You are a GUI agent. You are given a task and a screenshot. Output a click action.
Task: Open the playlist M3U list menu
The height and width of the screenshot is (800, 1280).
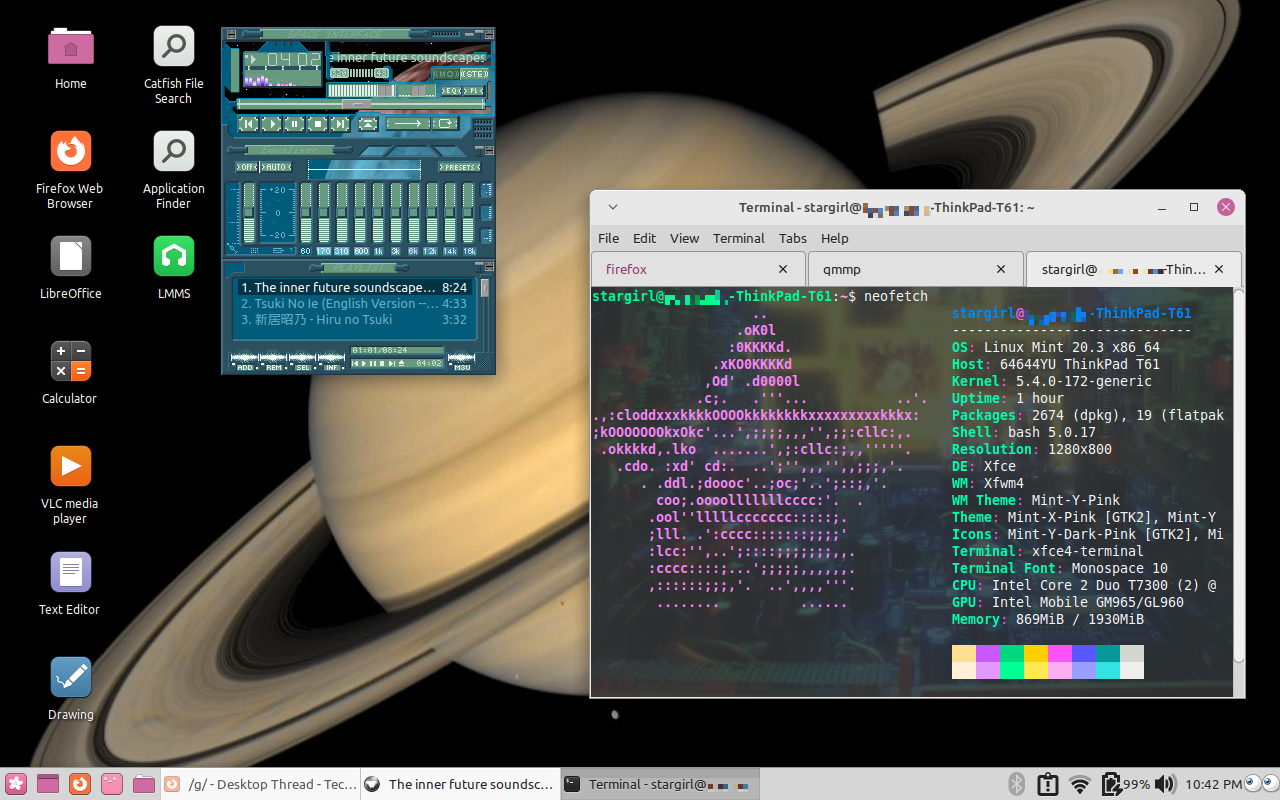461,364
